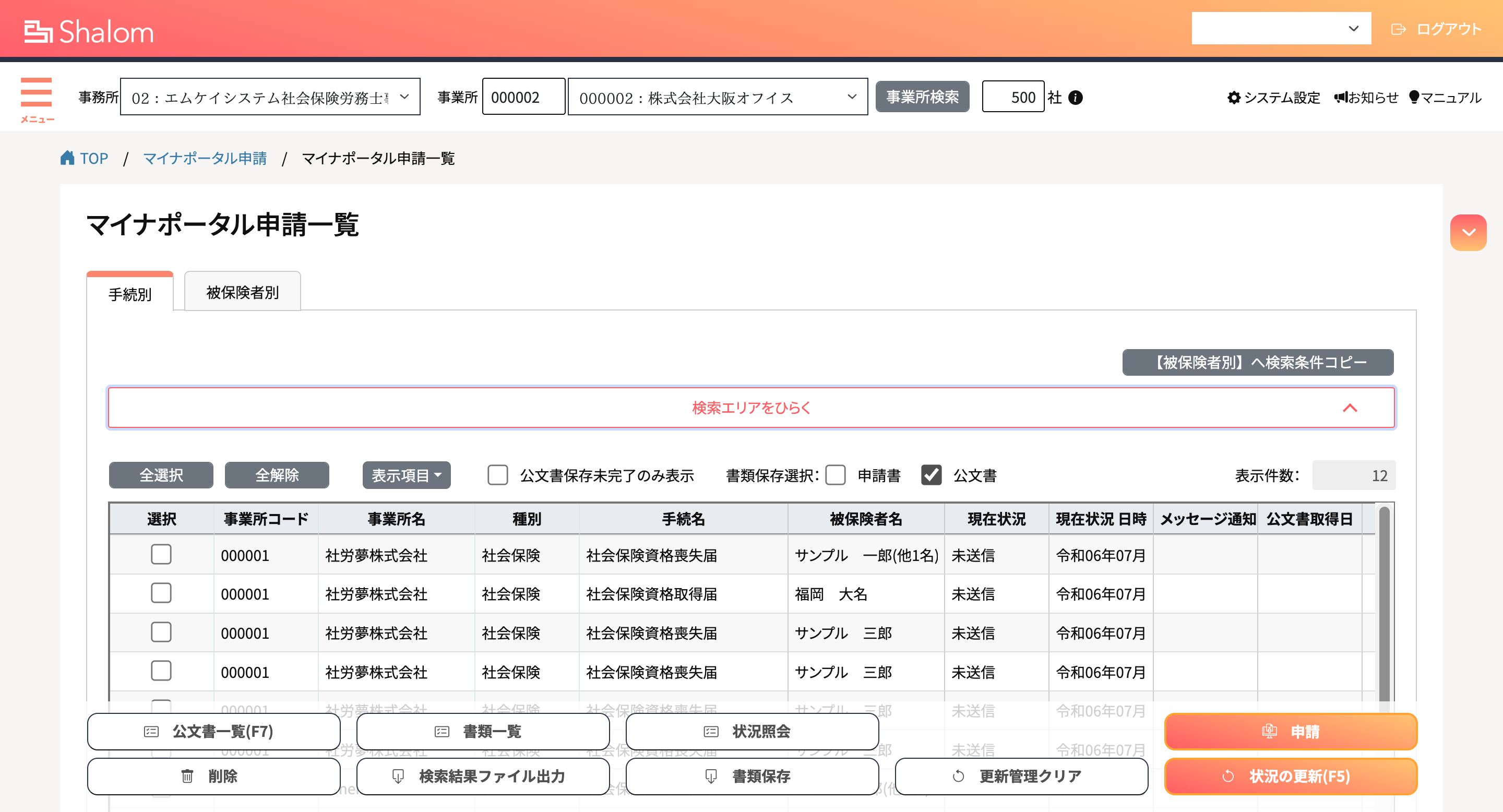Click the list icon on 公文書一覧(F7)
This screenshot has height=812, width=1503.
(x=151, y=732)
